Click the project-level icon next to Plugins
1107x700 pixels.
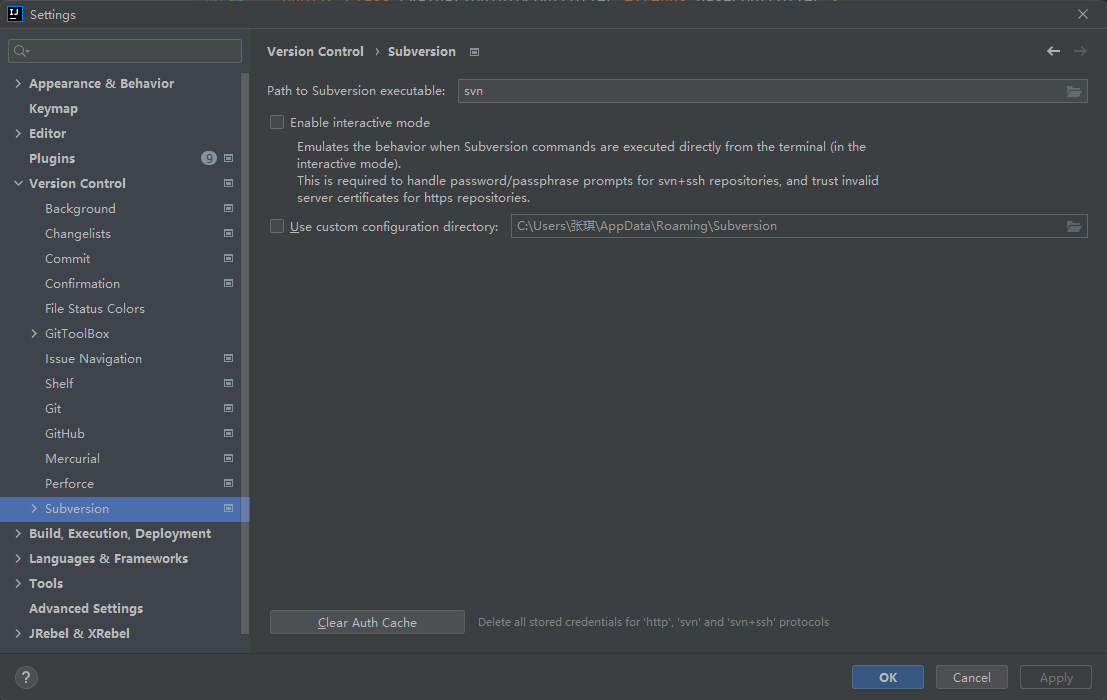coord(228,158)
